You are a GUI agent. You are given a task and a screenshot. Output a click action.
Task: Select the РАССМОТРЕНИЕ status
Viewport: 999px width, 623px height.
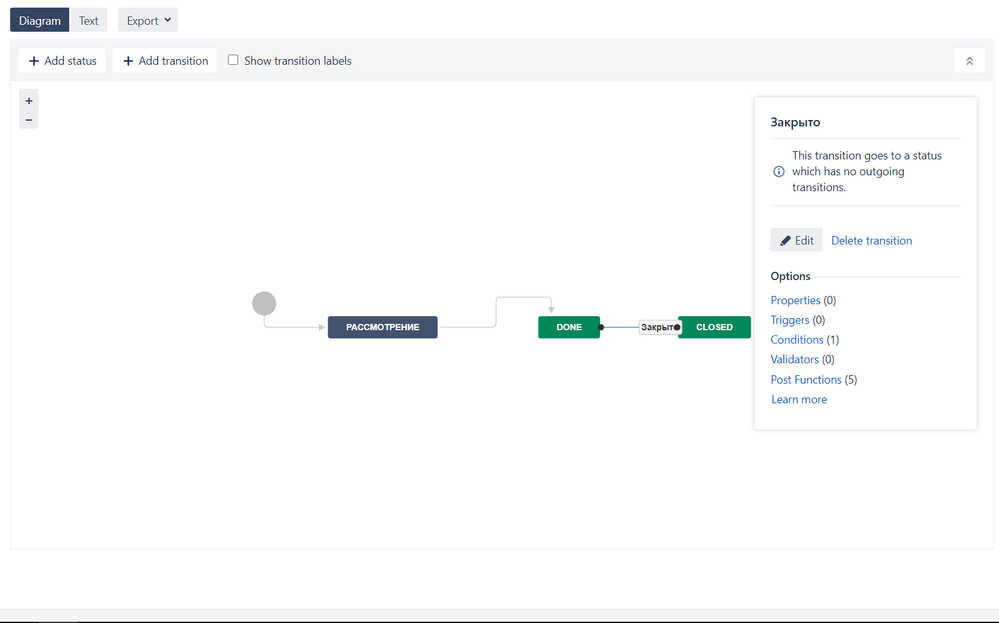pos(382,327)
